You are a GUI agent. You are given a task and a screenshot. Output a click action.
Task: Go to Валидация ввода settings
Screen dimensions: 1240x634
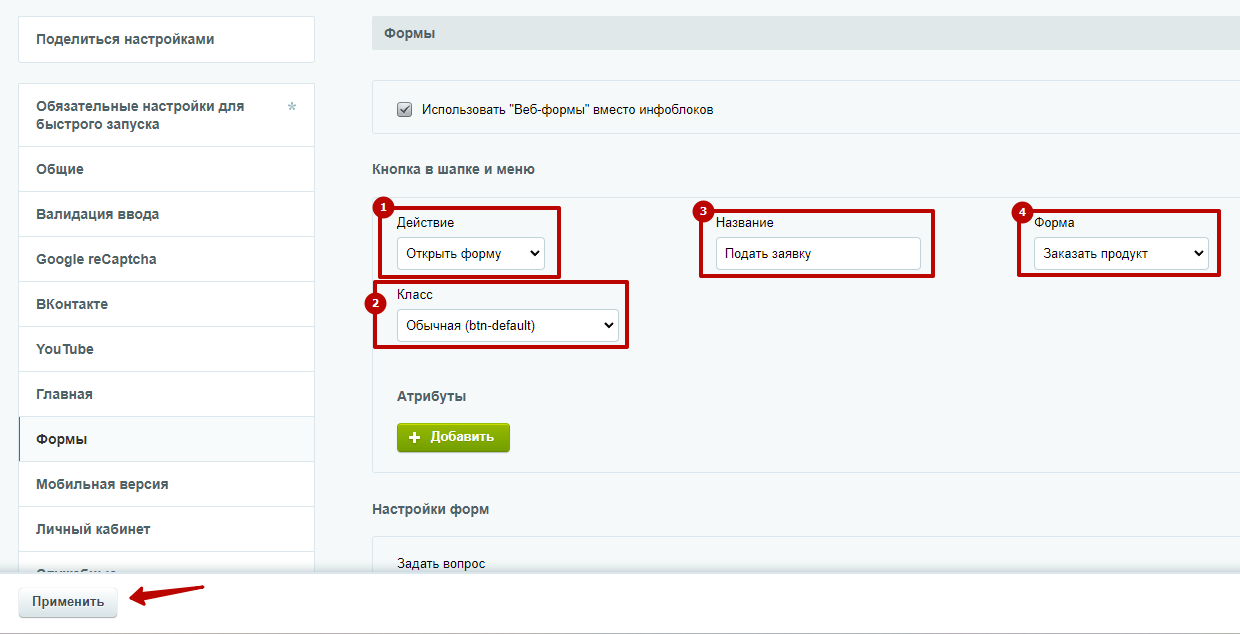point(166,214)
